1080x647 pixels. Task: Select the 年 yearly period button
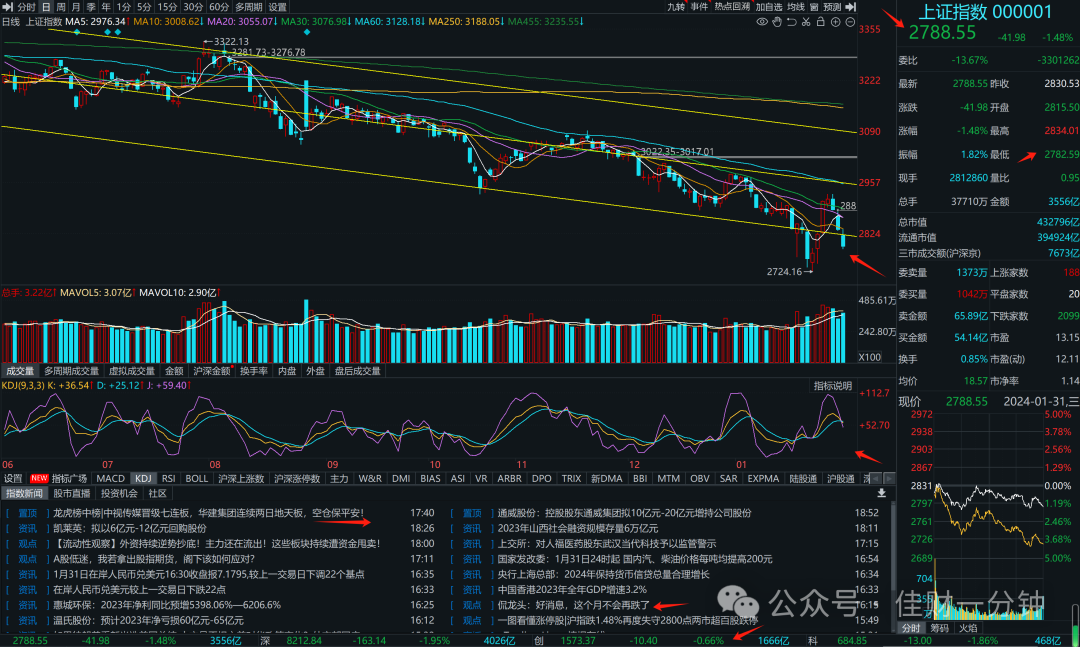pyautogui.click(x=106, y=7)
